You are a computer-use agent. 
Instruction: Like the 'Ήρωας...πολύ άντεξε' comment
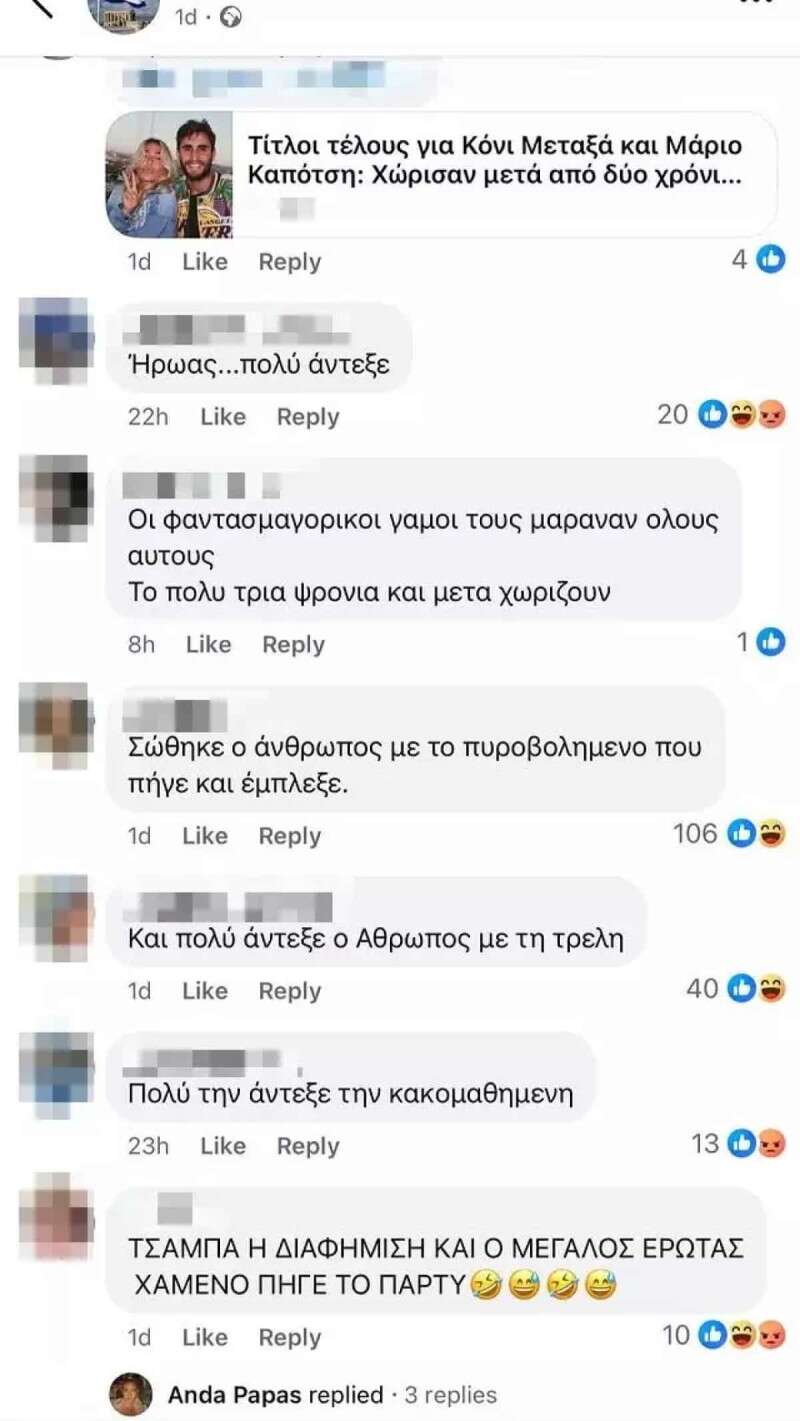click(x=223, y=417)
